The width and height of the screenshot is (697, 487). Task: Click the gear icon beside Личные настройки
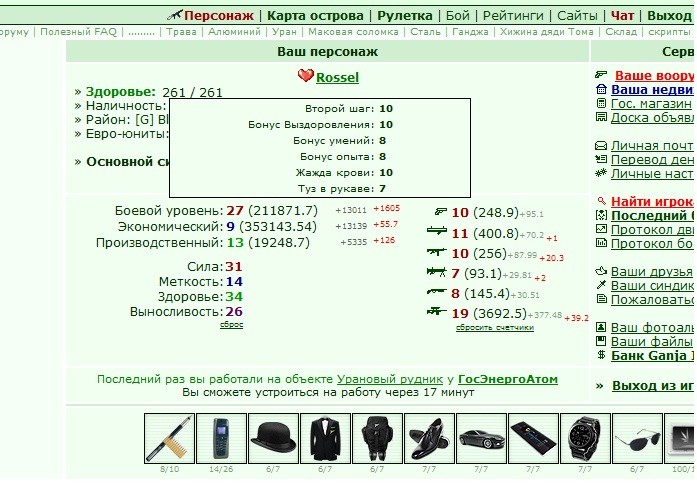[601, 172]
